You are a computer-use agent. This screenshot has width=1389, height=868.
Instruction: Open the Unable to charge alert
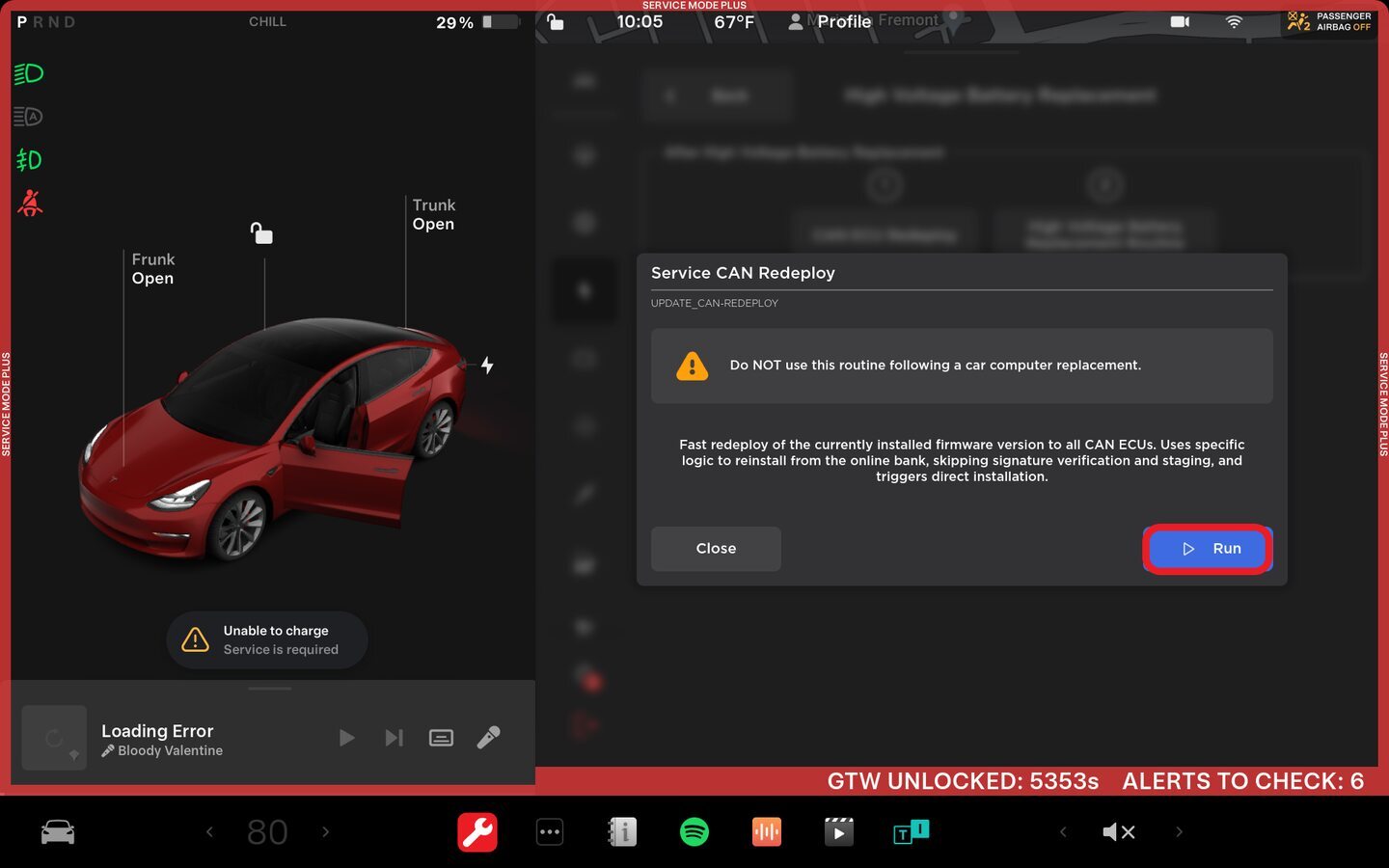[x=267, y=639]
